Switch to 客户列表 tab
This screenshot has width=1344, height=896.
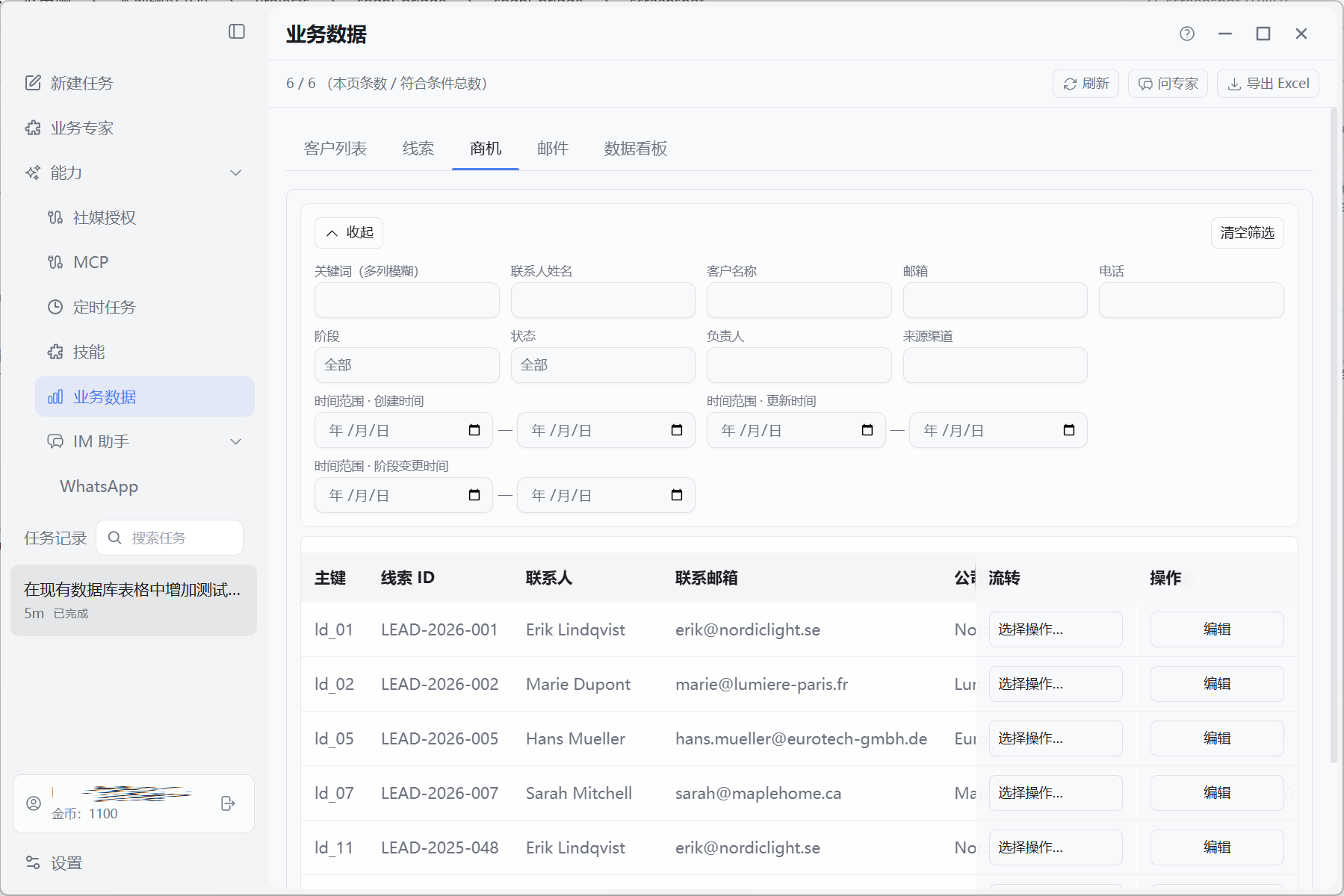pos(335,149)
